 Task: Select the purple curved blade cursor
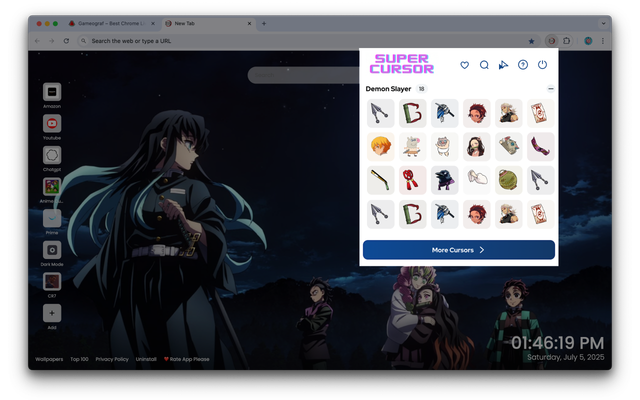[541, 147]
